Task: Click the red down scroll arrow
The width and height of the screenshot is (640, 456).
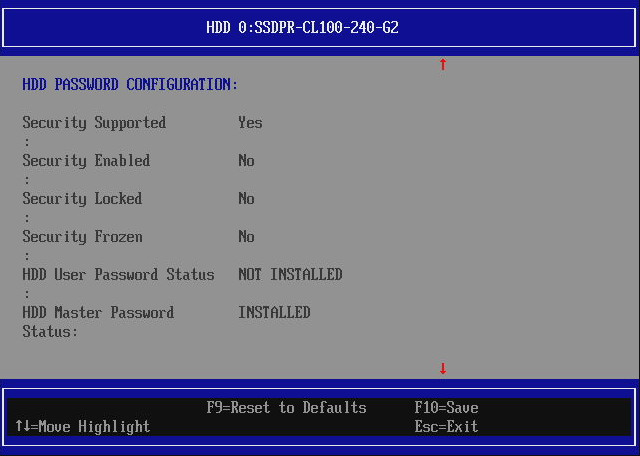Action: 443,369
